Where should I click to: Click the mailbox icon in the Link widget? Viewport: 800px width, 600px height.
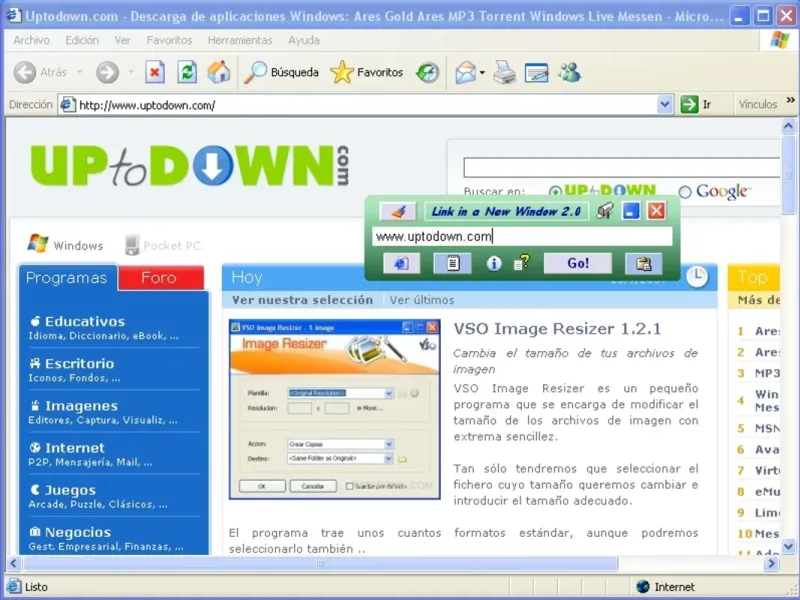point(605,211)
